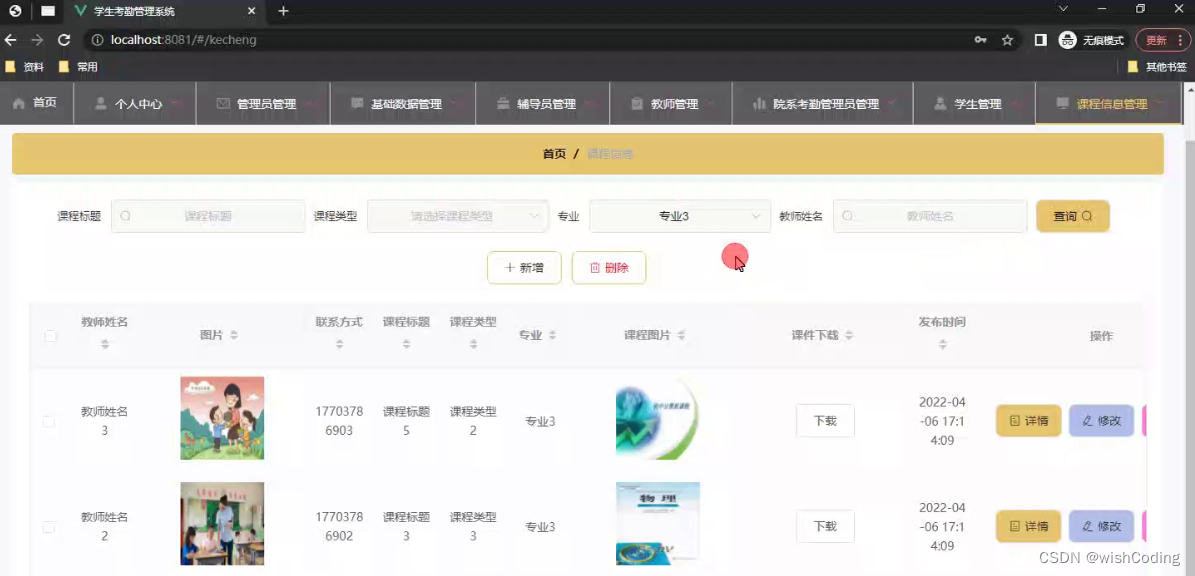Click the magnifier icon inside 课程标题 field
Image resolution: width=1195 pixels, height=576 pixels.
(124, 216)
